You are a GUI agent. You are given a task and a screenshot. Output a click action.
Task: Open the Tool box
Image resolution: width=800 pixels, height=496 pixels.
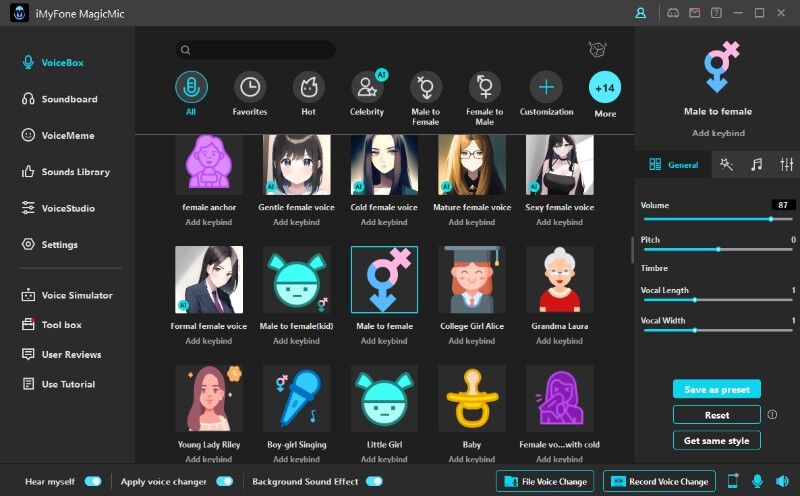(x=52, y=325)
